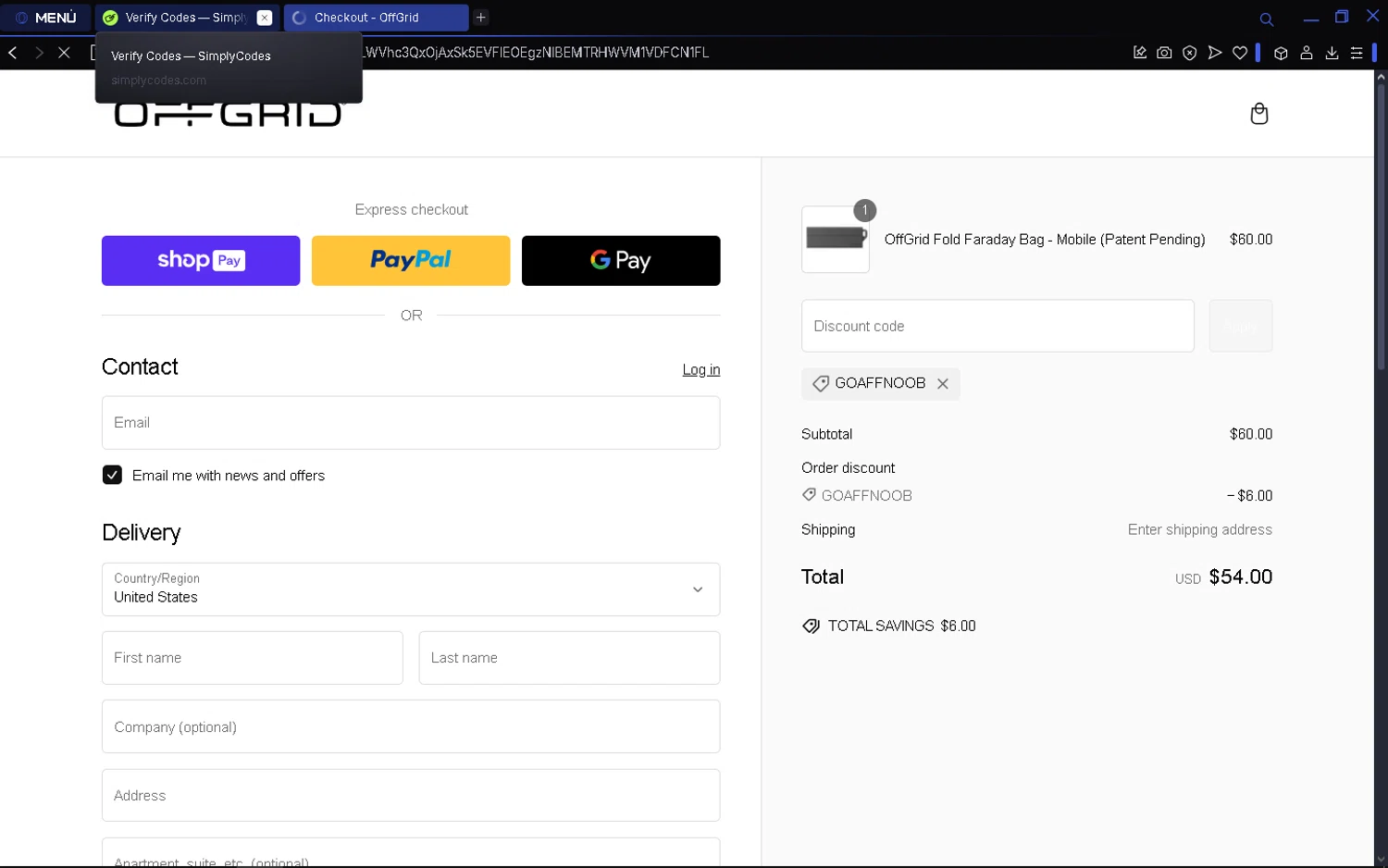Click the address bar URL
The width and height of the screenshot is (1388, 868).
point(537,53)
